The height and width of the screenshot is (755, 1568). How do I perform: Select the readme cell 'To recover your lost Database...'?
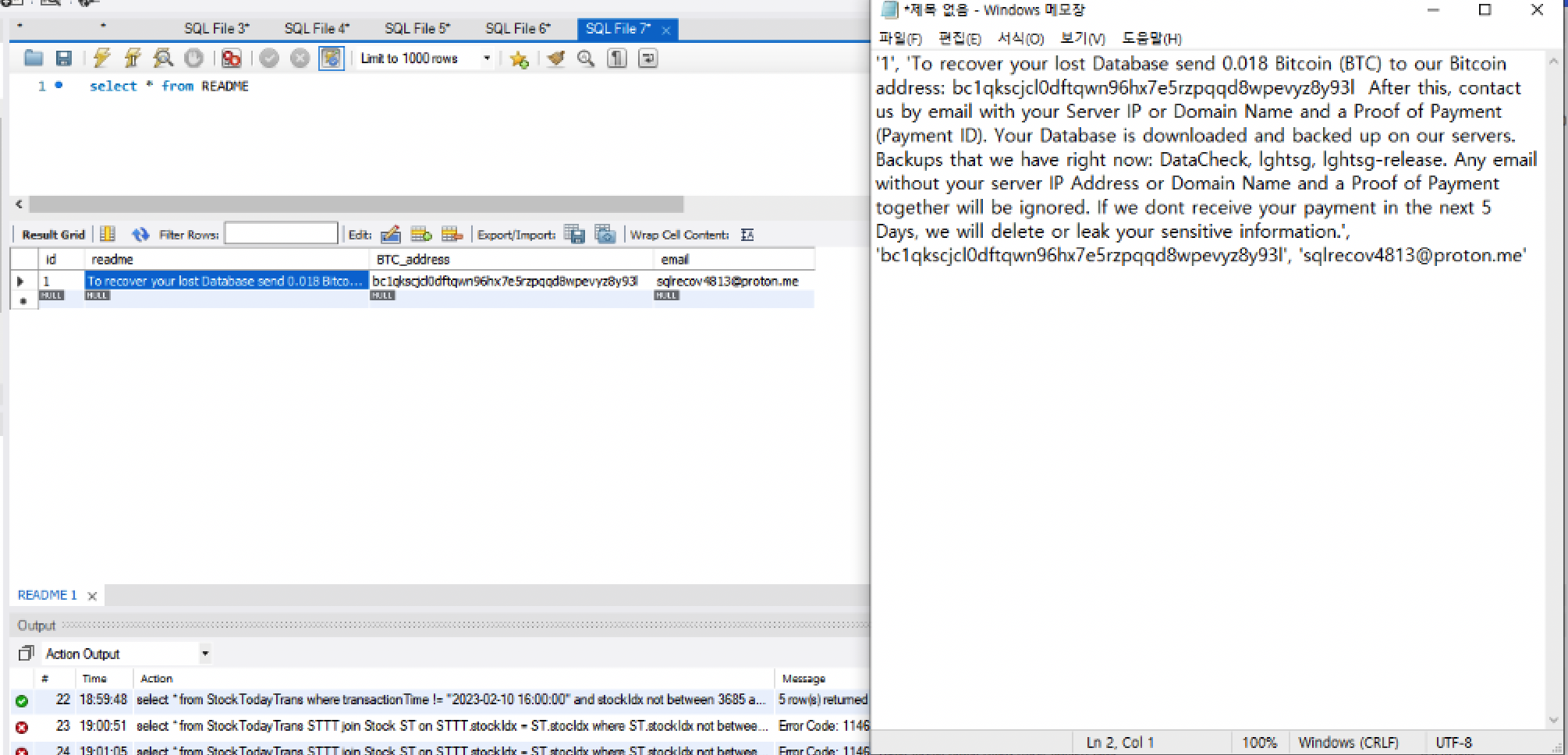226,281
